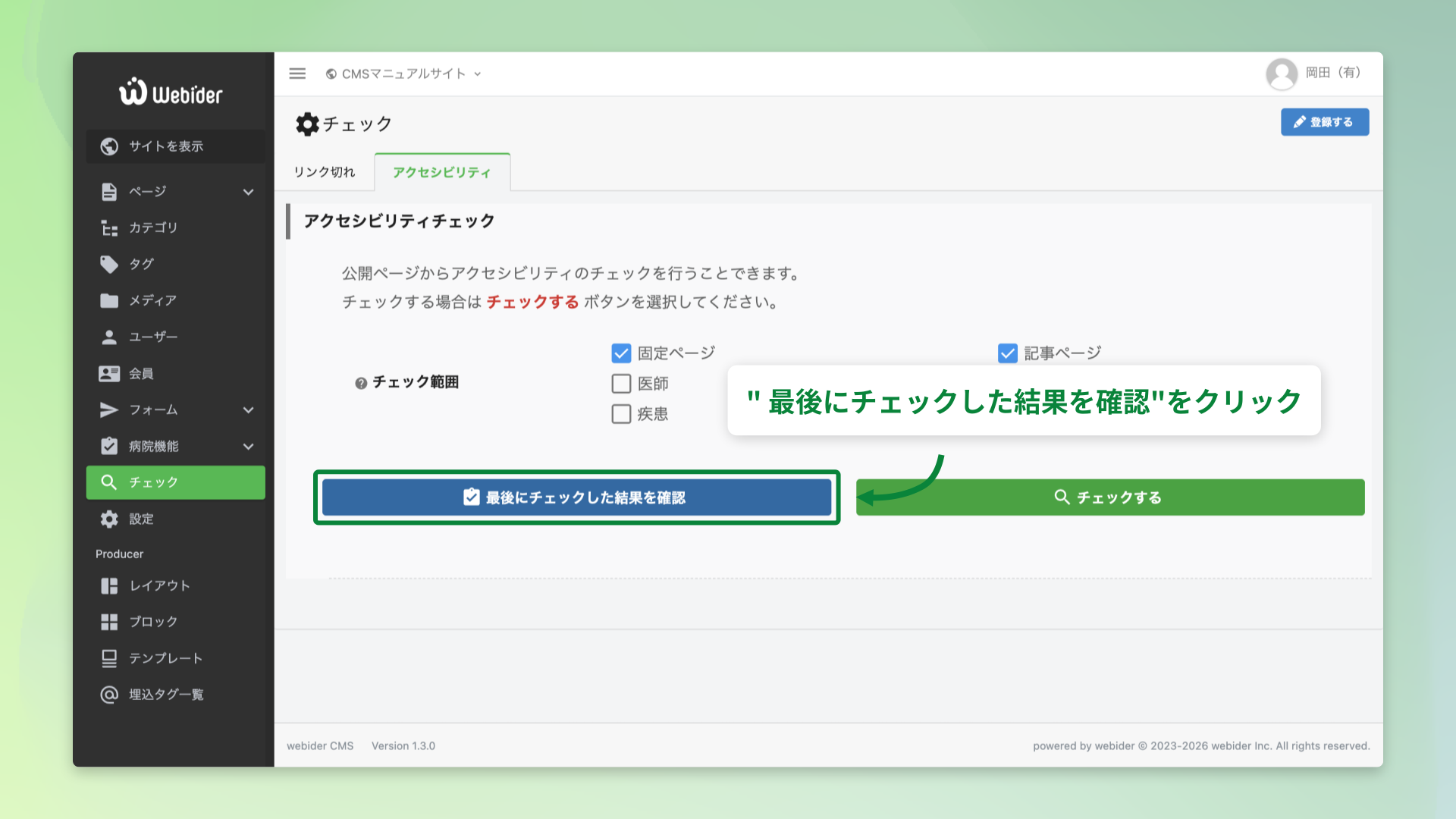This screenshot has width=1456, height=819.
Task: Open the CMSマニュアルサイト site dropdown
Action: tap(404, 74)
